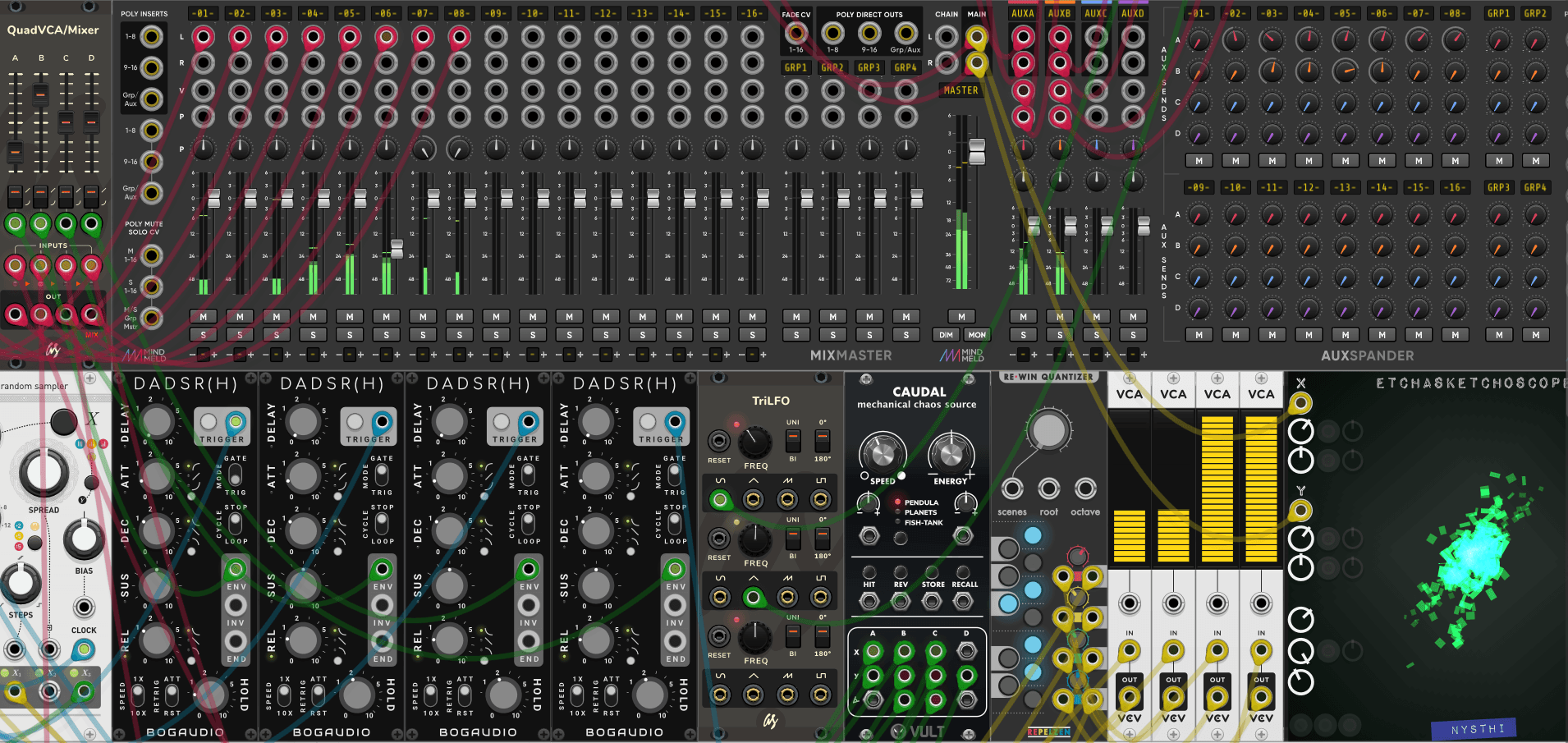The image size is (1568, 743).
Task: Click the root input jack on RE-WIN QUANTIZER
Action: pyautogui.click(x=1048, y=488)
